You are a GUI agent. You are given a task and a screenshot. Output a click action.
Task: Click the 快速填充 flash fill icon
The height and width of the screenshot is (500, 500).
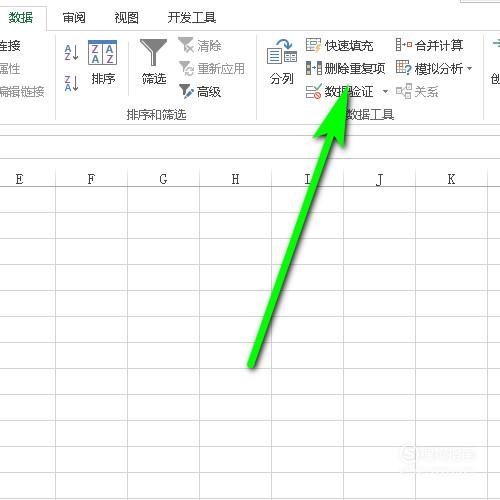313,45
